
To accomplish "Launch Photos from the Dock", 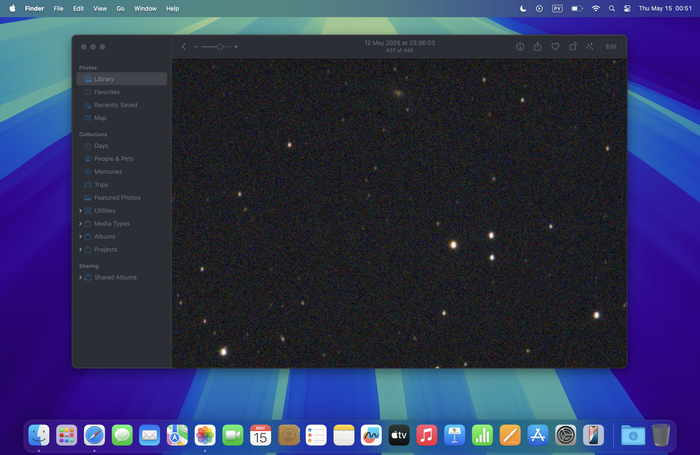I will 205,435.
